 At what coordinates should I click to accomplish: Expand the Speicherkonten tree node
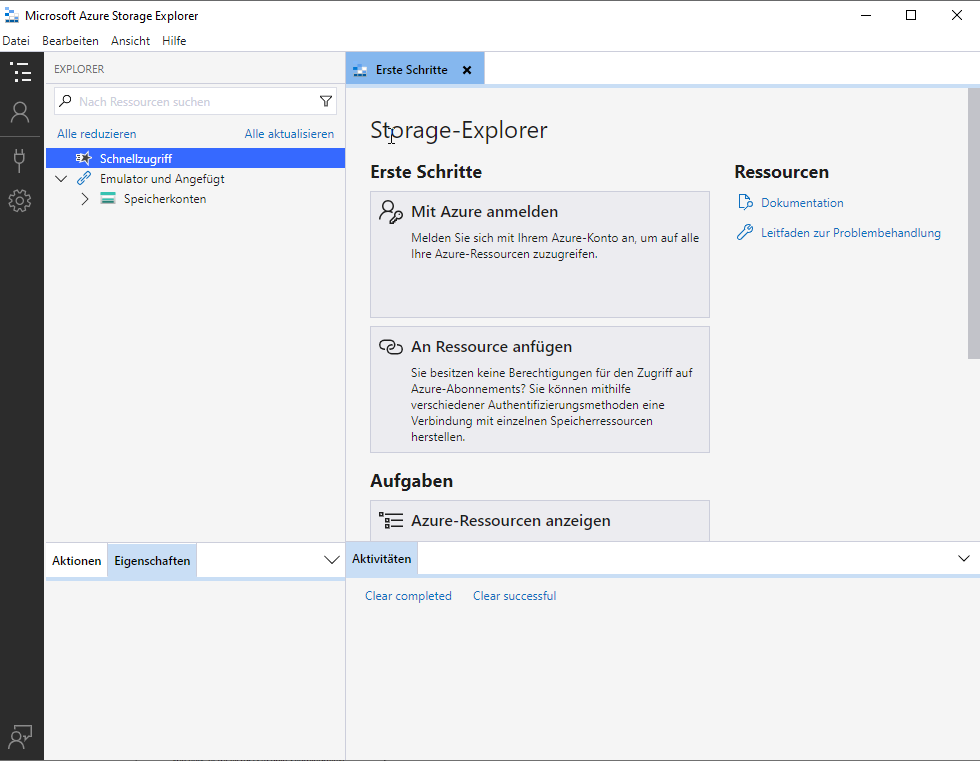tap(85, 199)
